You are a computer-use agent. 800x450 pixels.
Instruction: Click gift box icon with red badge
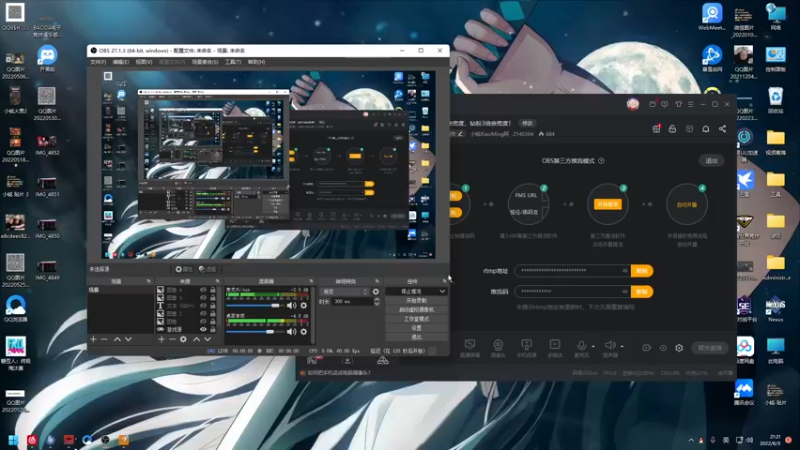[x=657, y=129]
